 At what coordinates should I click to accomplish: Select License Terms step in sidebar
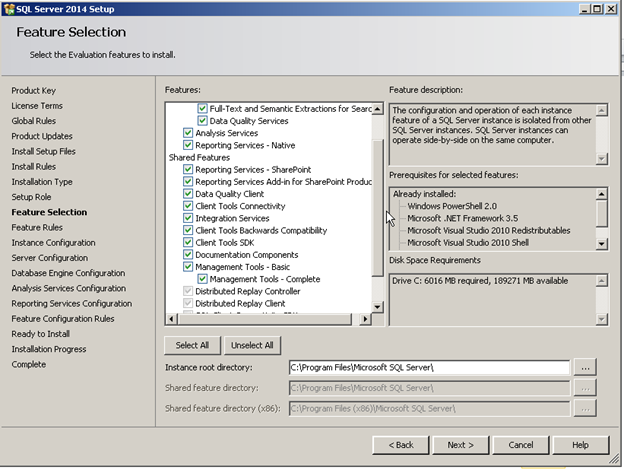(37, 105)
